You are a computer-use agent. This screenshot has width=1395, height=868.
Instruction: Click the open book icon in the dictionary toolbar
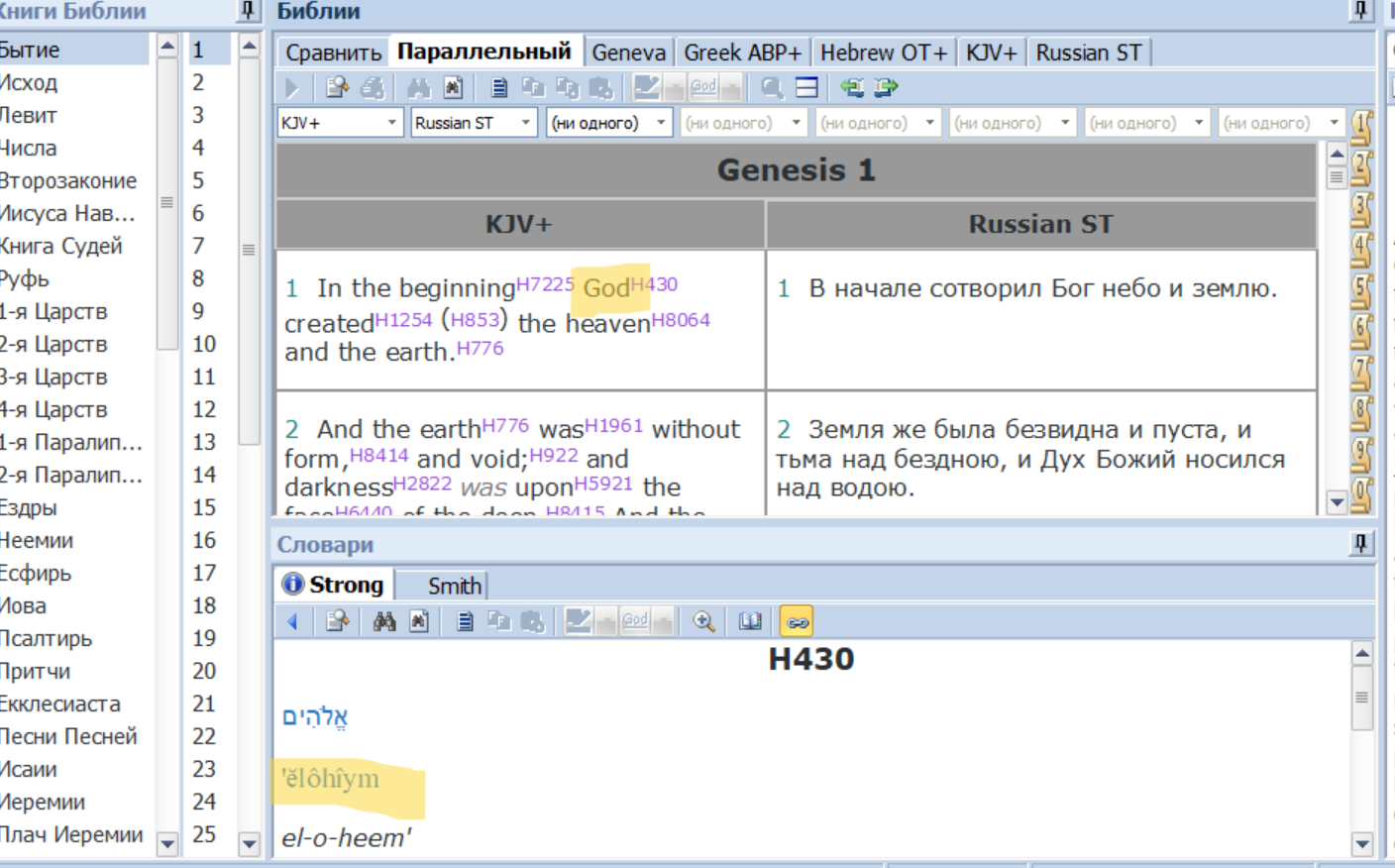(x=750, y=621)
